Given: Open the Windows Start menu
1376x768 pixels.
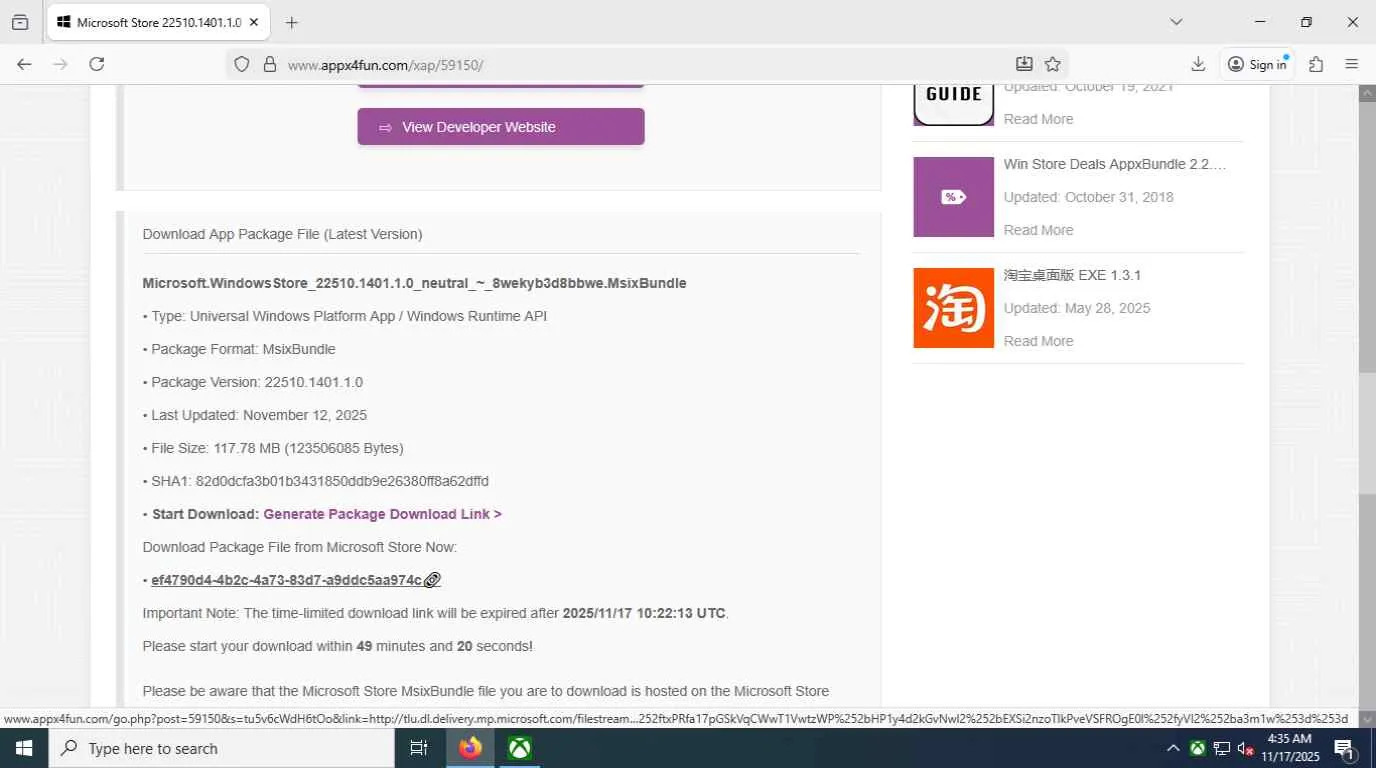Looking at the screenshot, I should click(23, 748).
